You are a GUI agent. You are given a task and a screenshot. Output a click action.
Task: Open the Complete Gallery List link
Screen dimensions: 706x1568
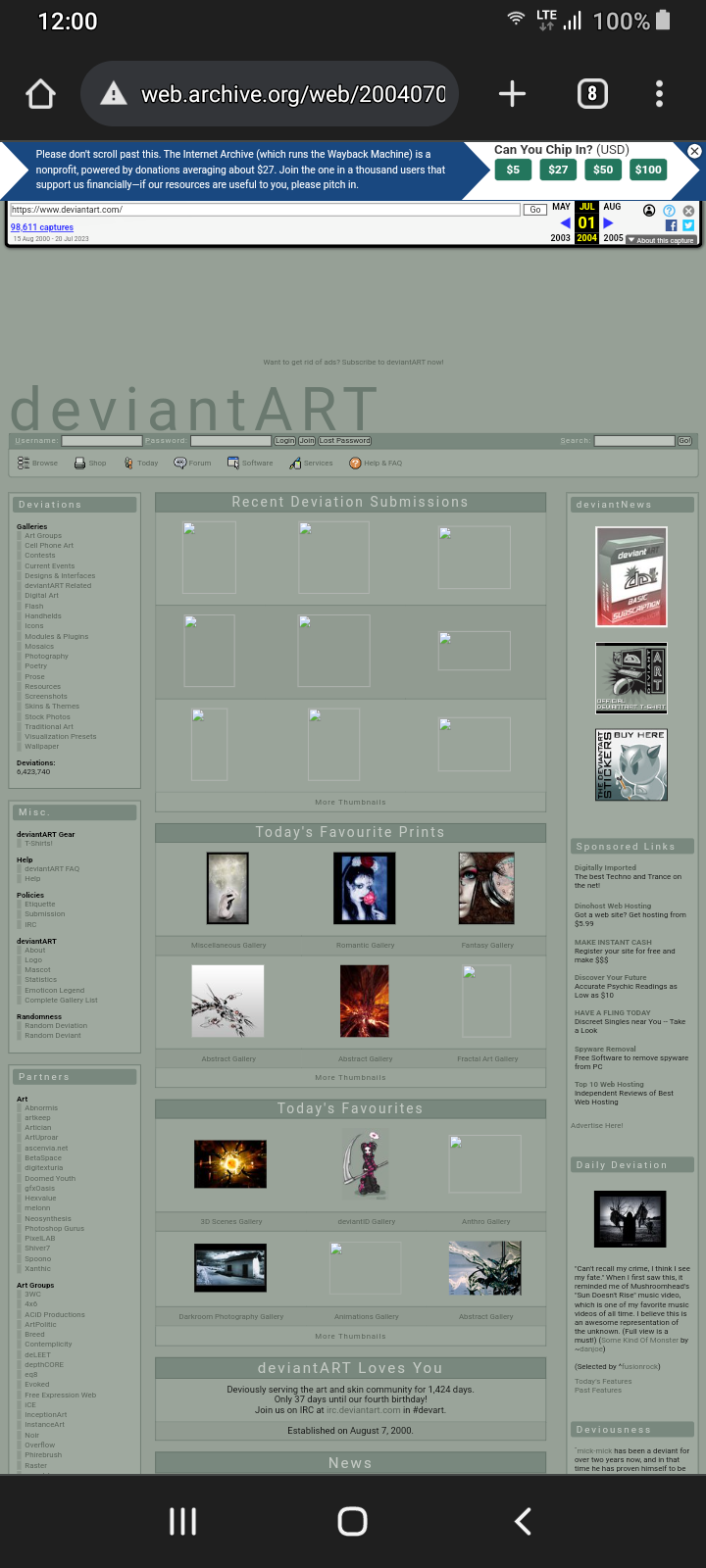coord(61,1001)
